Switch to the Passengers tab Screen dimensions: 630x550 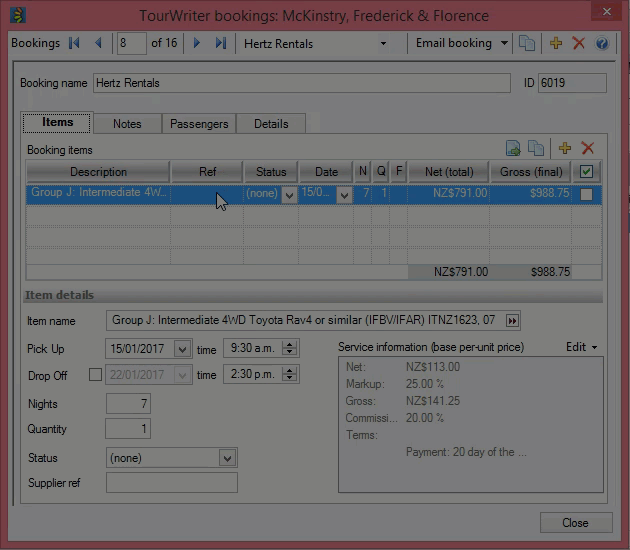point(199,124)
